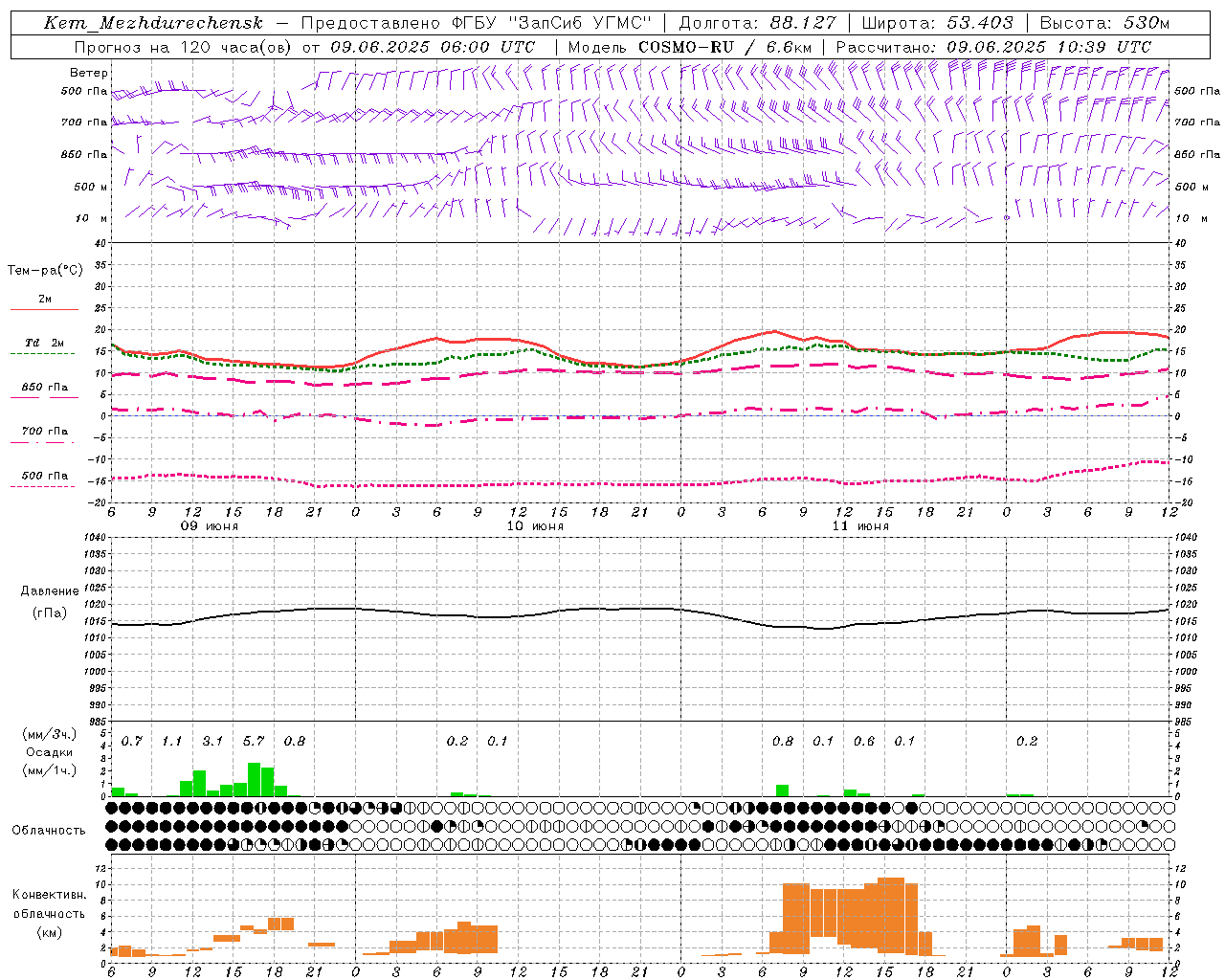Click the provider text 'ЗапСиб УГМС'
The width and height of the screenshot is (1225, 980).
580,23
